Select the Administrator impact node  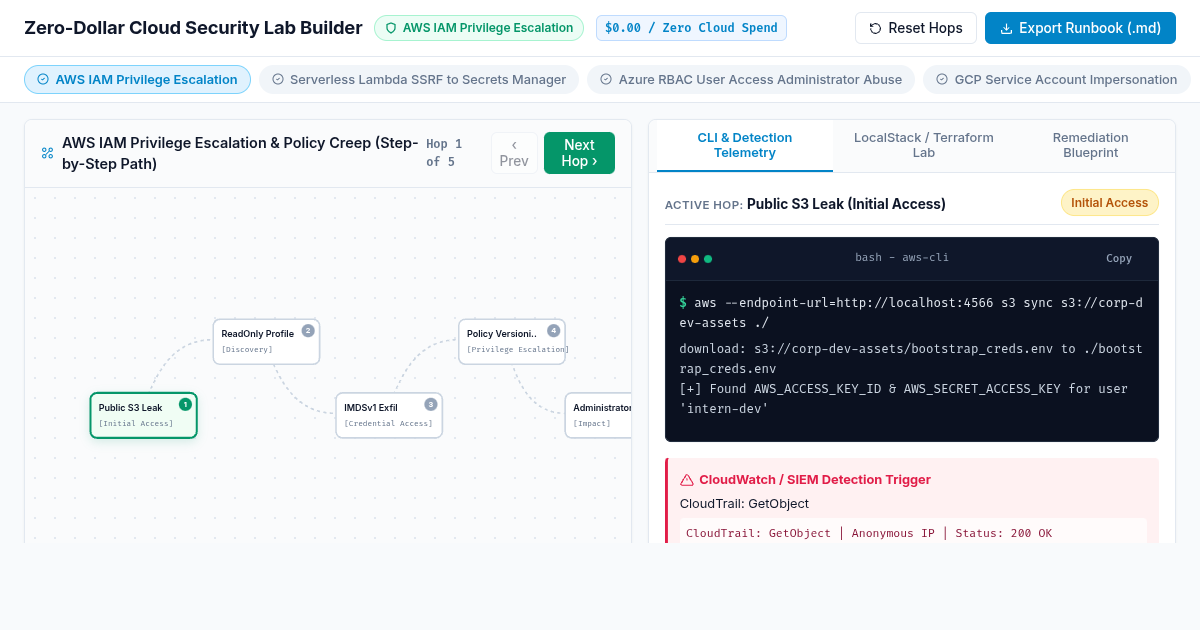tap(599, 415)
